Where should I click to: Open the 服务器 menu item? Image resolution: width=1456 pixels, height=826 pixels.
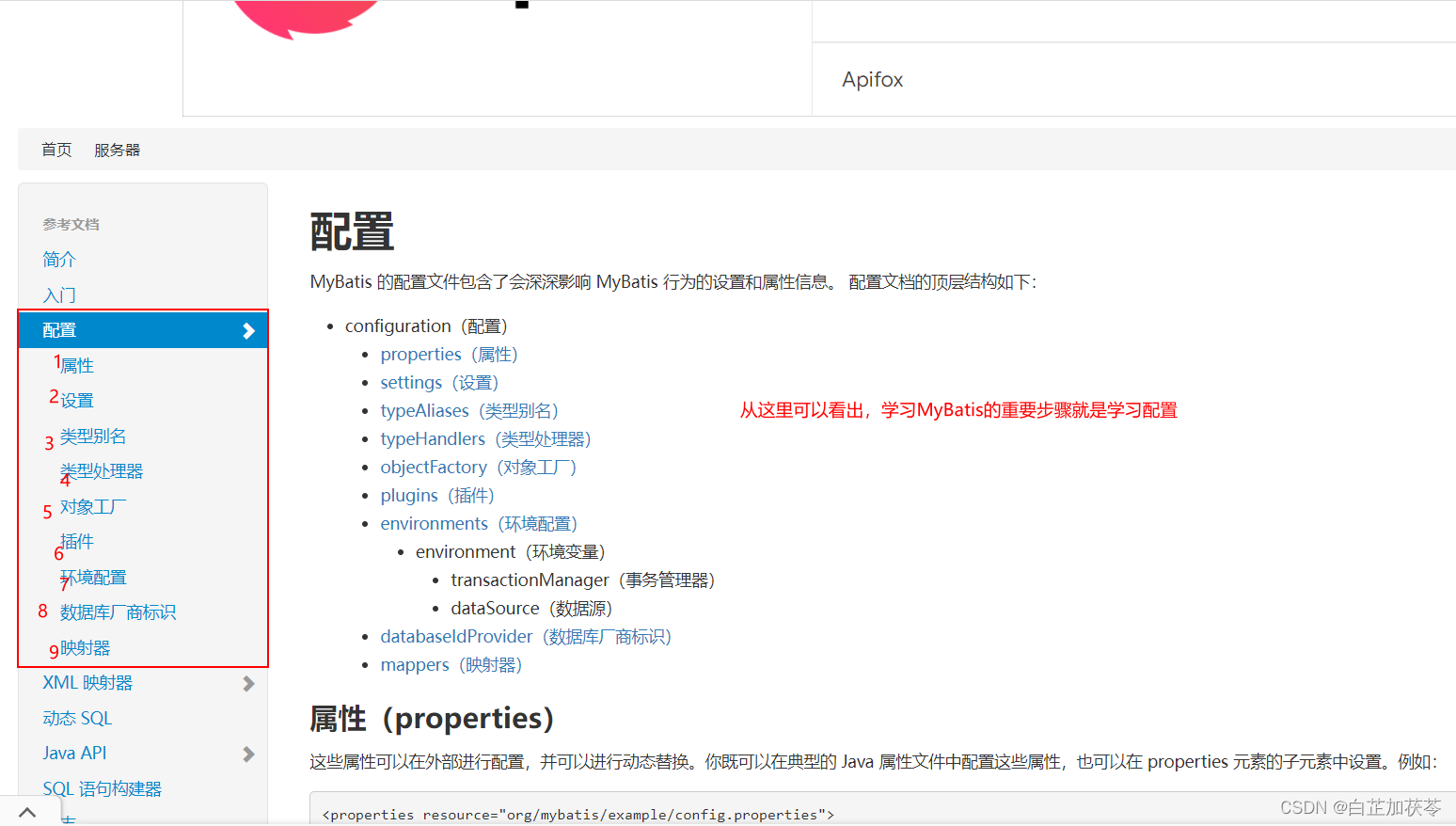[117, 149]
